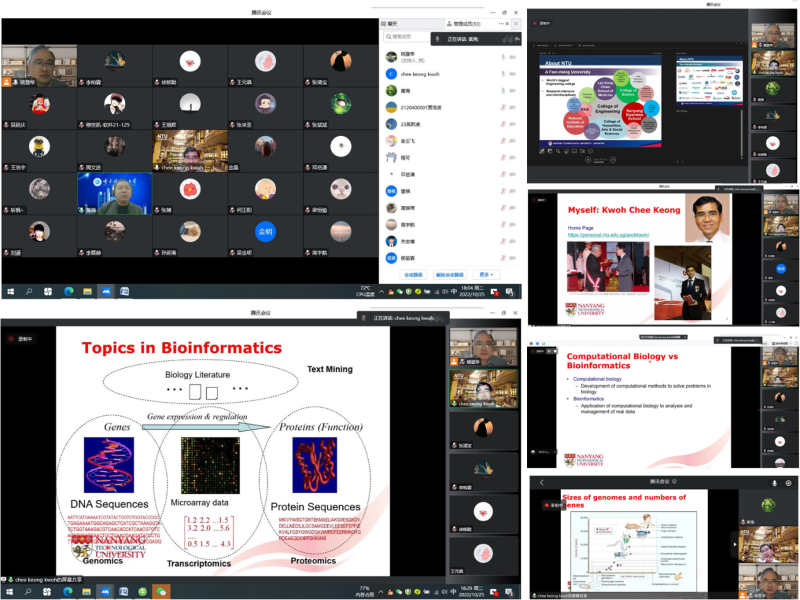Expand the 更多 dropdown in members panel
Screen dimensions: 800x600
point(486,273)
